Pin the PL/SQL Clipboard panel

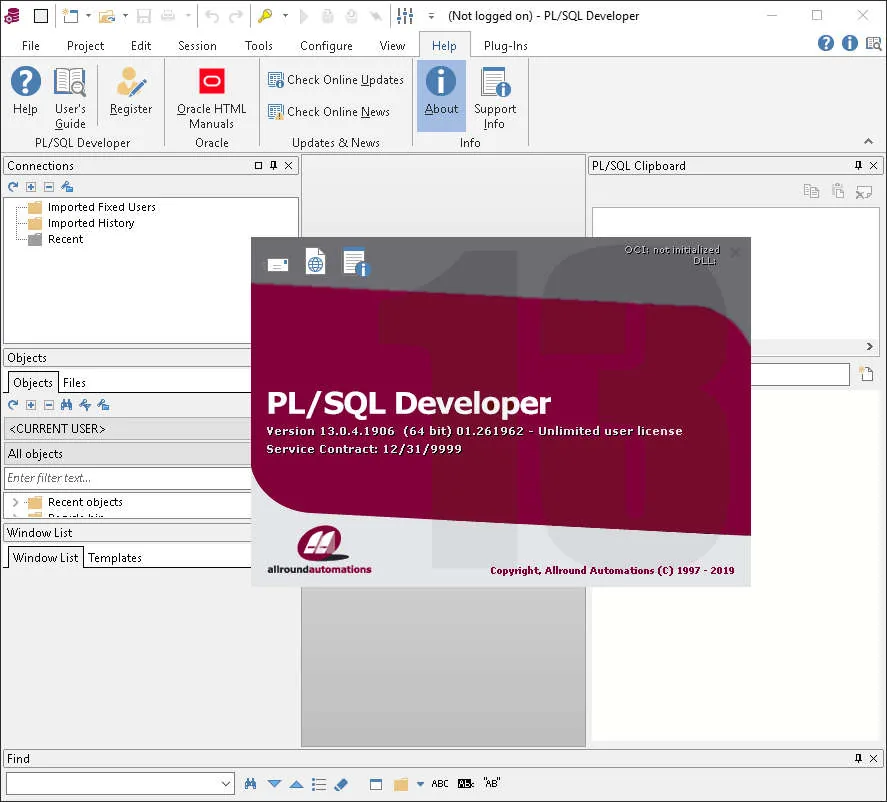858,166
